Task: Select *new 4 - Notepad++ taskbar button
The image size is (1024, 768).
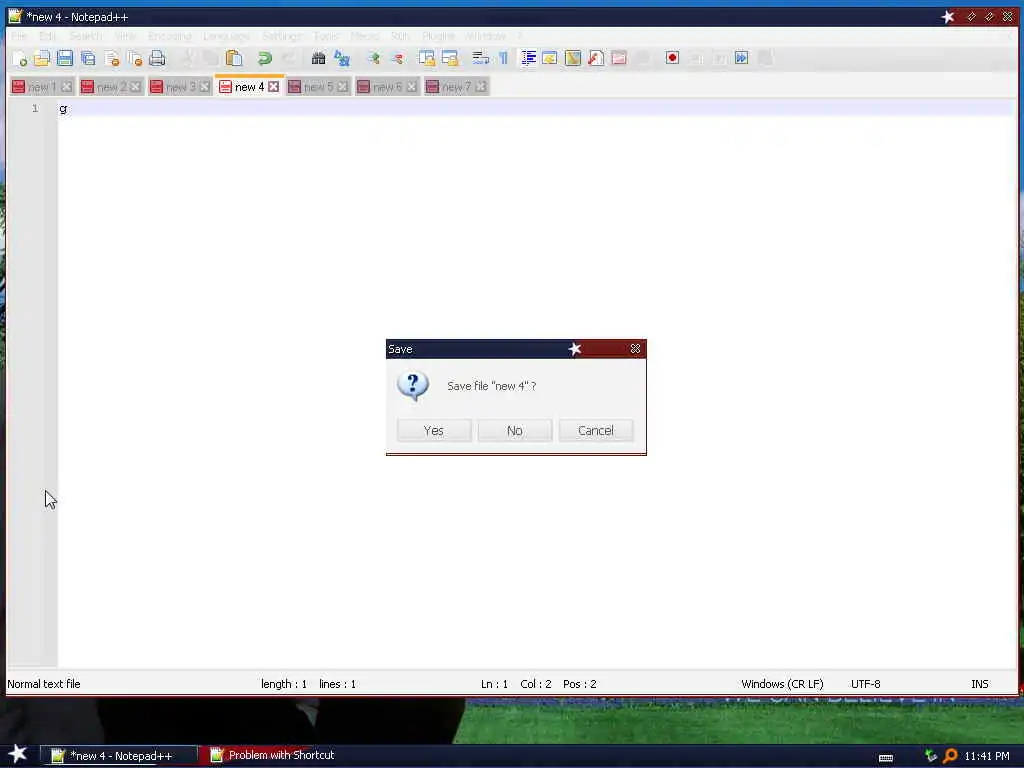Action: coord(119,756)
